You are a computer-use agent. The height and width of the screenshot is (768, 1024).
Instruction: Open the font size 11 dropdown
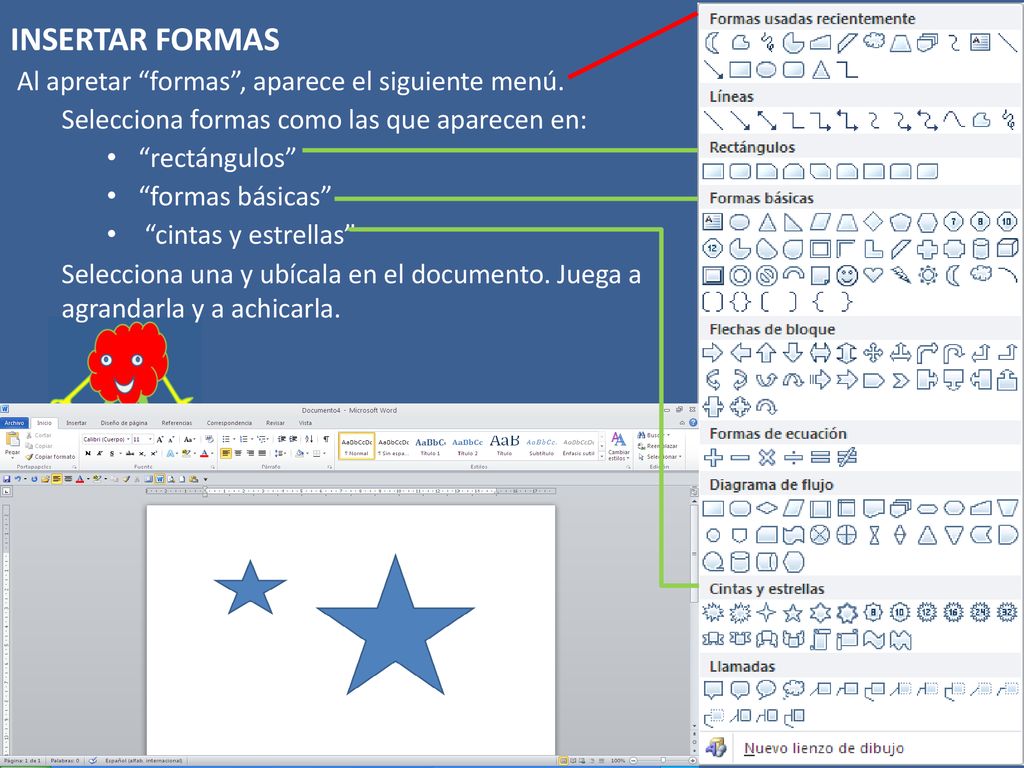(150, 440)
